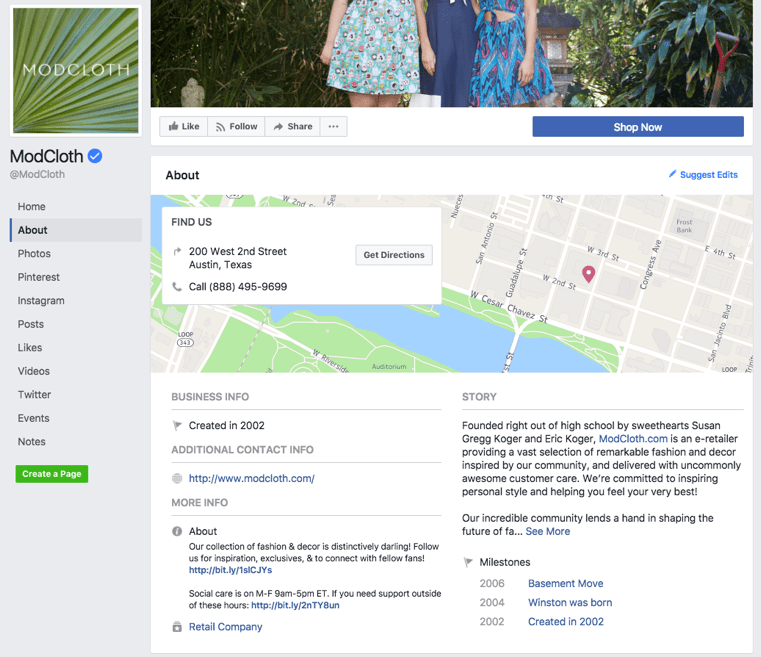Click Get Directions button
The height and width of the screenshot is (657, 761).
(394, 255)
